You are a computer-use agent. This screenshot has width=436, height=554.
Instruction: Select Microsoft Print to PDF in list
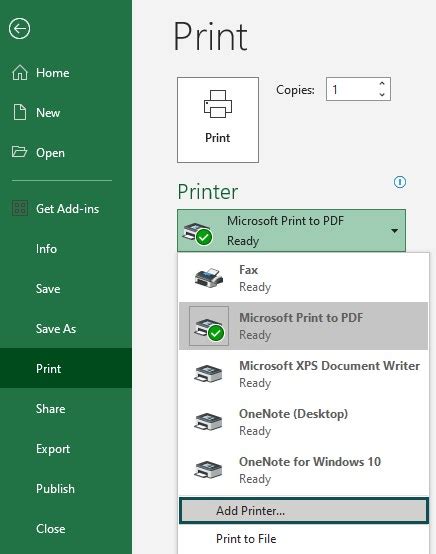tap(304, 326)
